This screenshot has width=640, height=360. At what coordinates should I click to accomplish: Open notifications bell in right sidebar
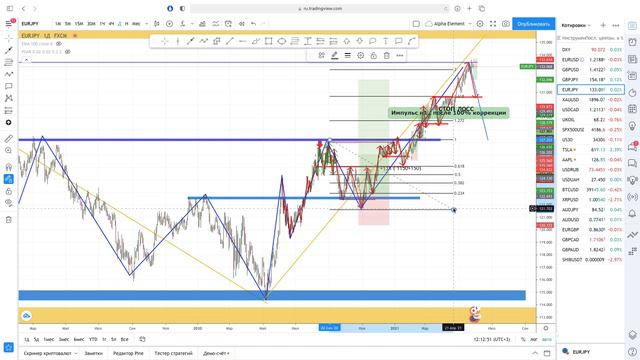(x=632, y=213)
